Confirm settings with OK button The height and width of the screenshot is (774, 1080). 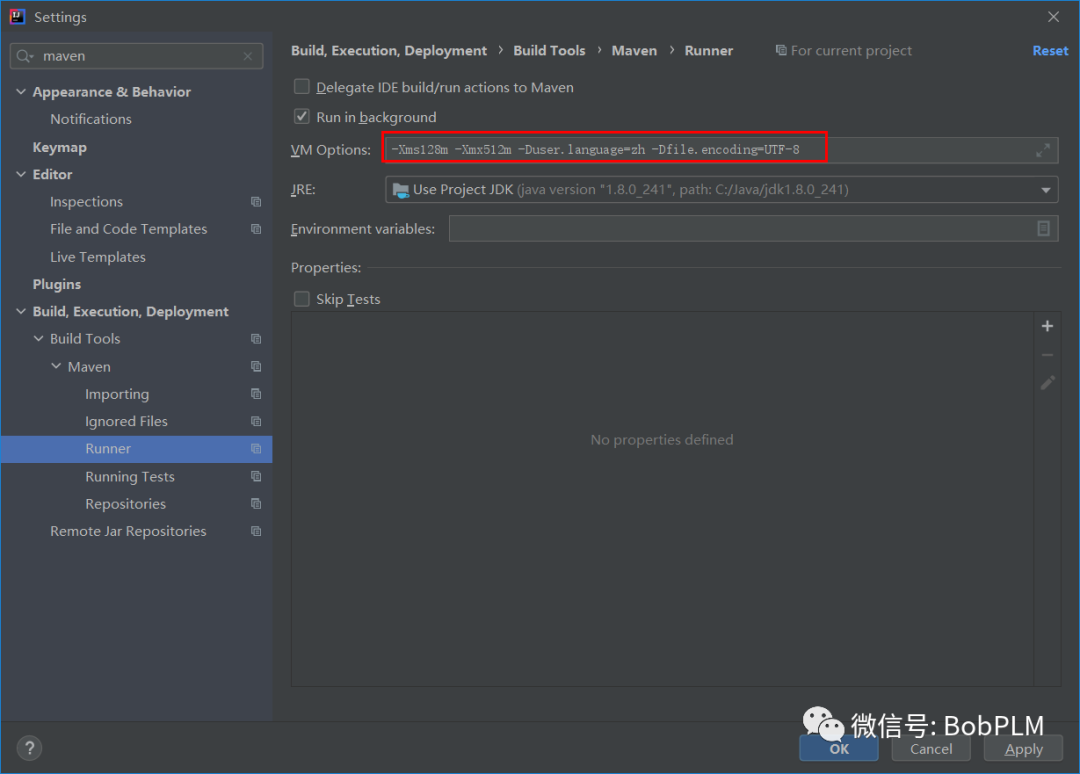pyautogui.click(x=839, y=749)
